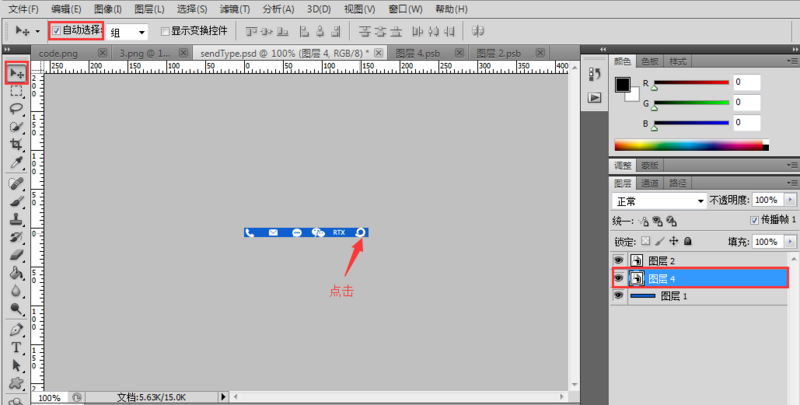Uncheck the 自动选择 checkbox
The image size is (800, 405).
click(57, 31)
